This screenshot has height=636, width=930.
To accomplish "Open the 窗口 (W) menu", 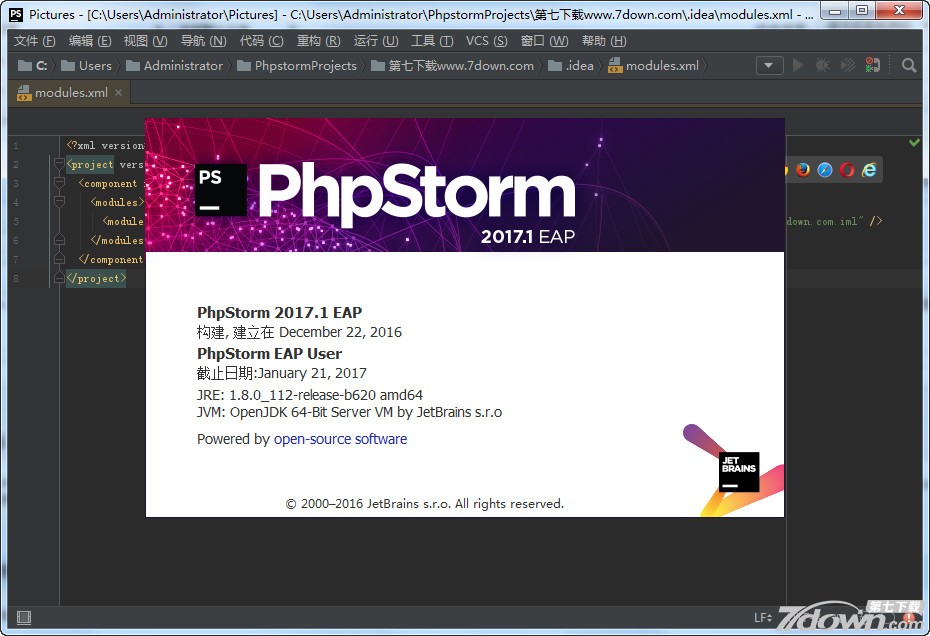I will (x=544, y=40).
